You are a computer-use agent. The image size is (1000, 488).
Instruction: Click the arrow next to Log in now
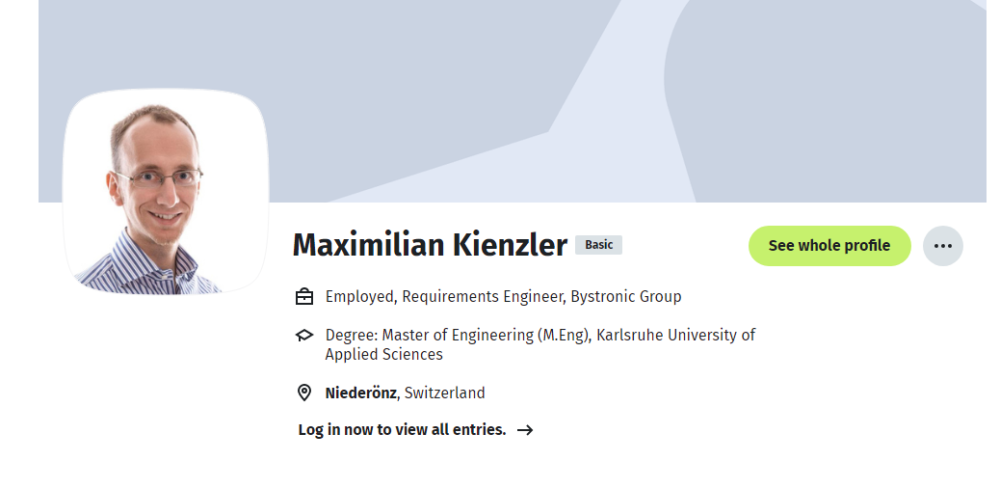tap(525, 430)
